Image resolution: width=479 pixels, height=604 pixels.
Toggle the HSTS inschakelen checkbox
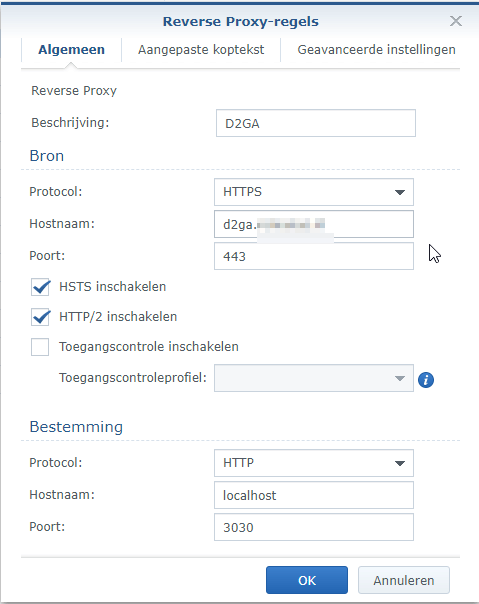coord(40,287)
